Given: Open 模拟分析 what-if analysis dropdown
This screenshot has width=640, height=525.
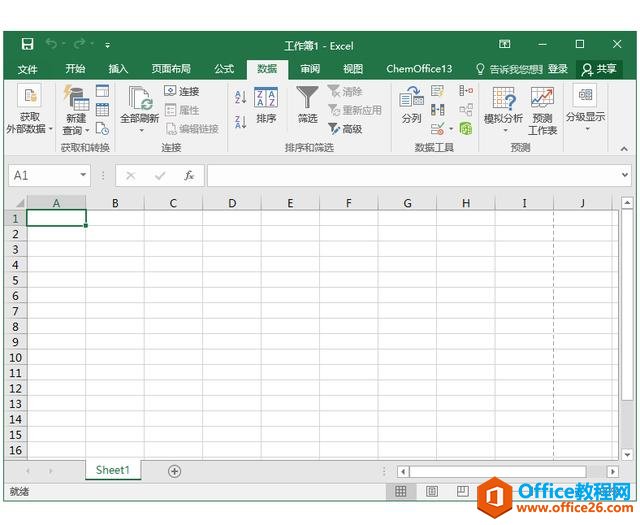Looking at the screenshot, I should pyautogui.click(x=503, y=109).
